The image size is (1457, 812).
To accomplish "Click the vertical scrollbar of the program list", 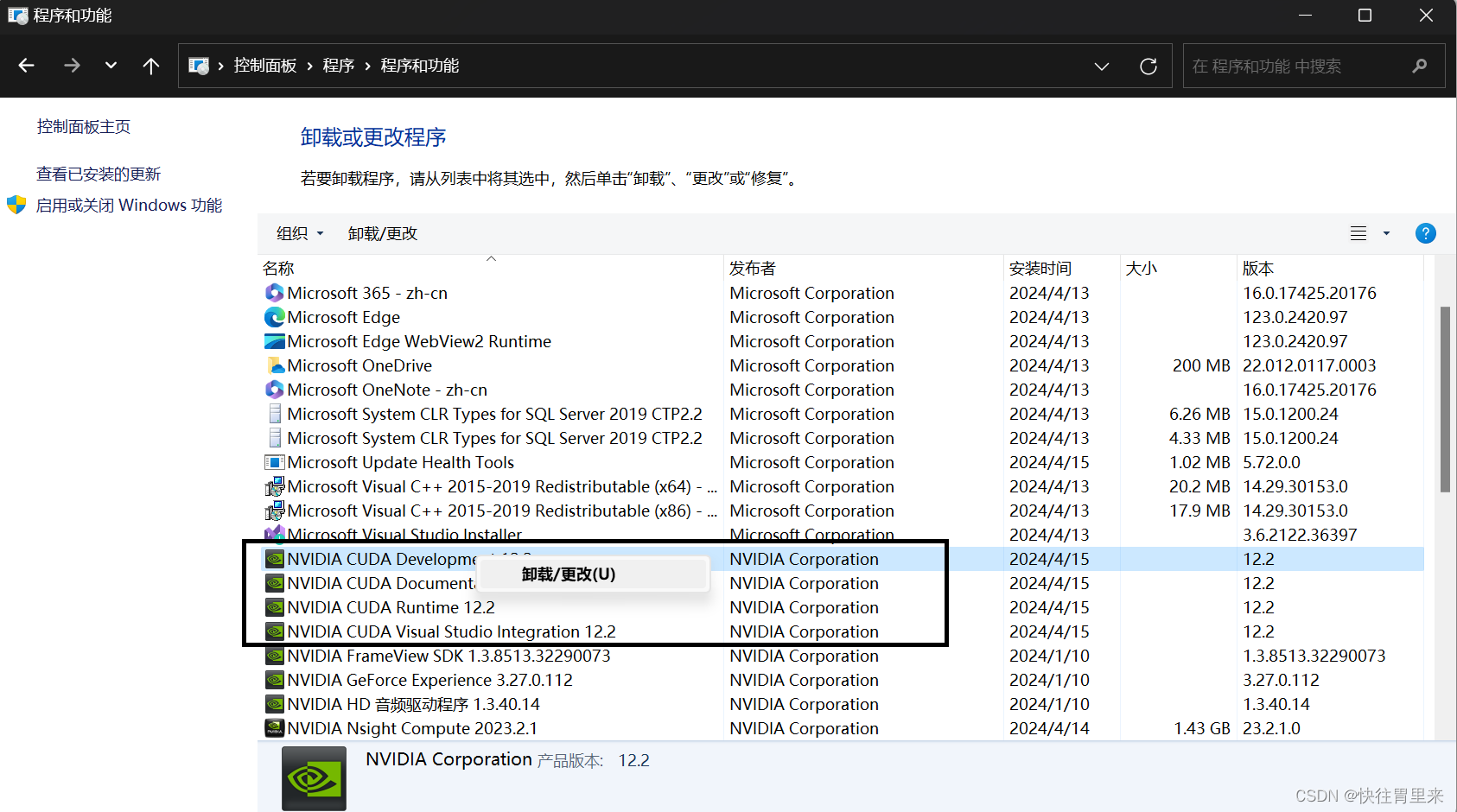I will [1445, 399].
